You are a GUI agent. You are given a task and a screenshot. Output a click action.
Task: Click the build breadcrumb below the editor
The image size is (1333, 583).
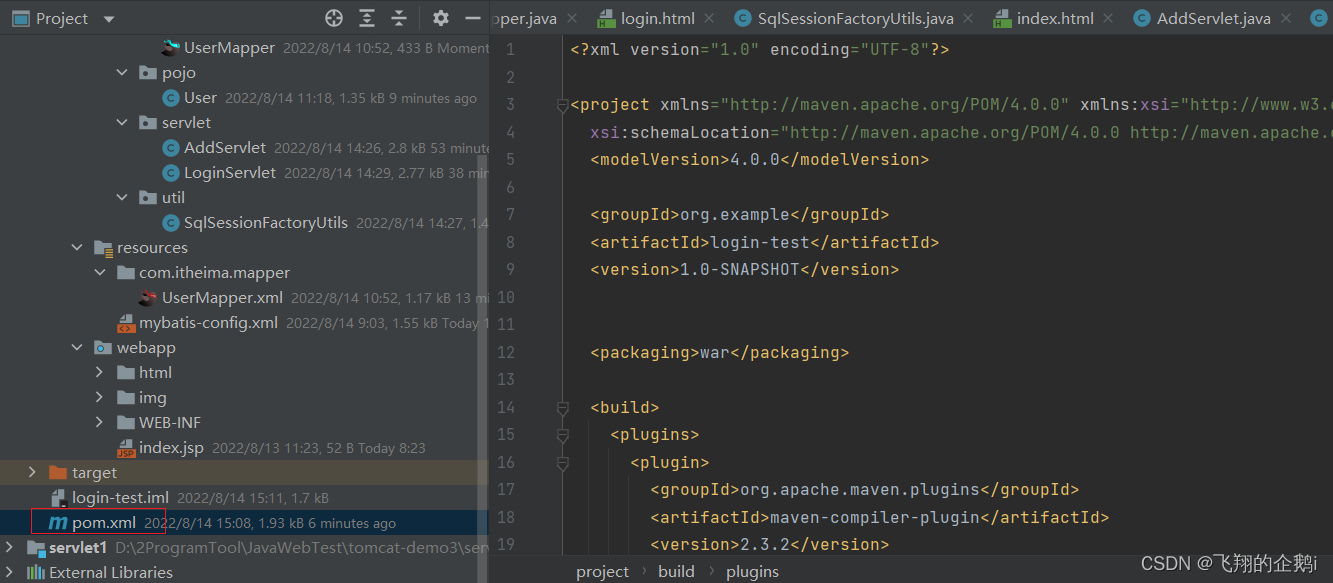676,571
